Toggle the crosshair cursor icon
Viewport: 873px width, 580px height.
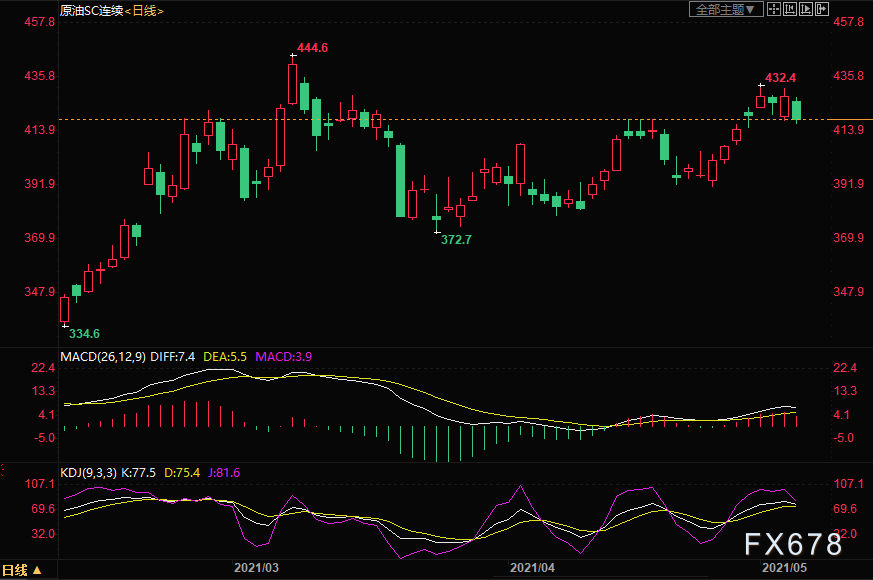pyautogui.click(x=774, y=9)
